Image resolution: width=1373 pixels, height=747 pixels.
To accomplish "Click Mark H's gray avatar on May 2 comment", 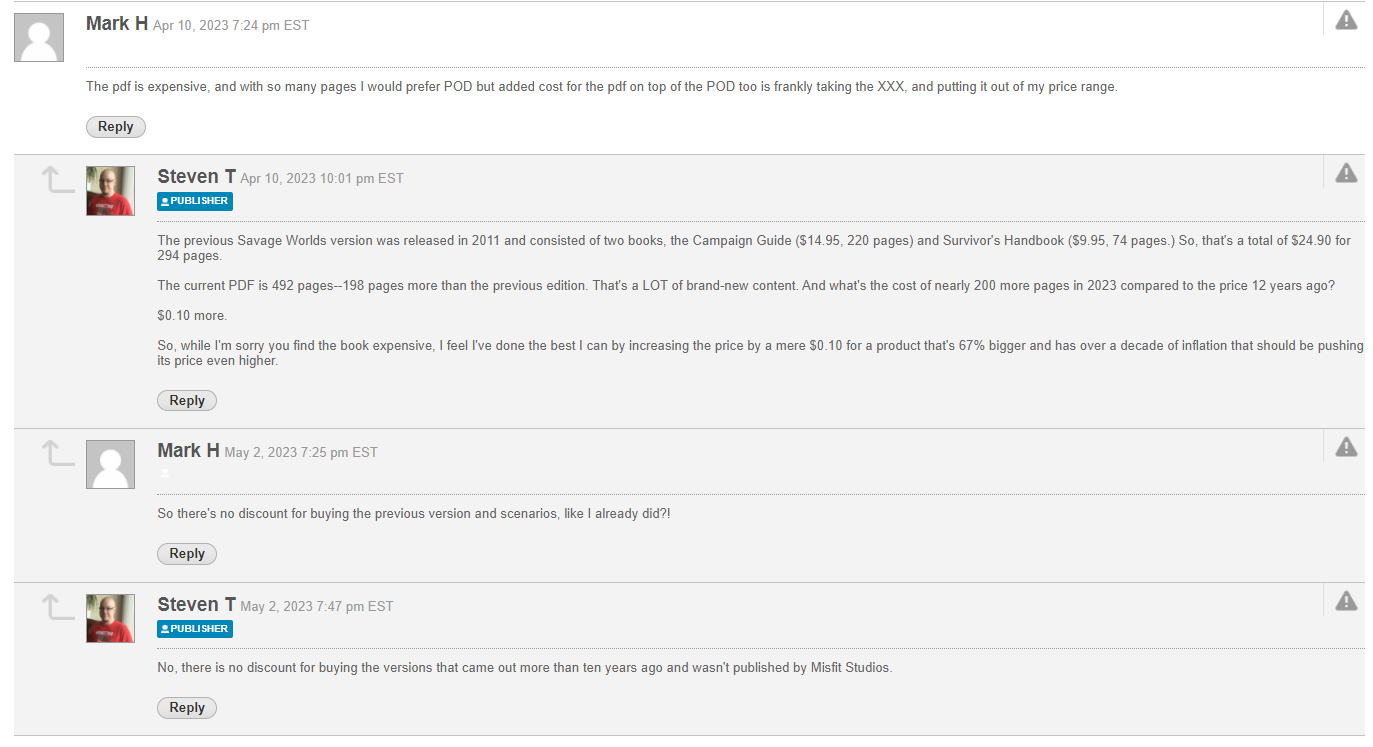I will click(110, 465).
